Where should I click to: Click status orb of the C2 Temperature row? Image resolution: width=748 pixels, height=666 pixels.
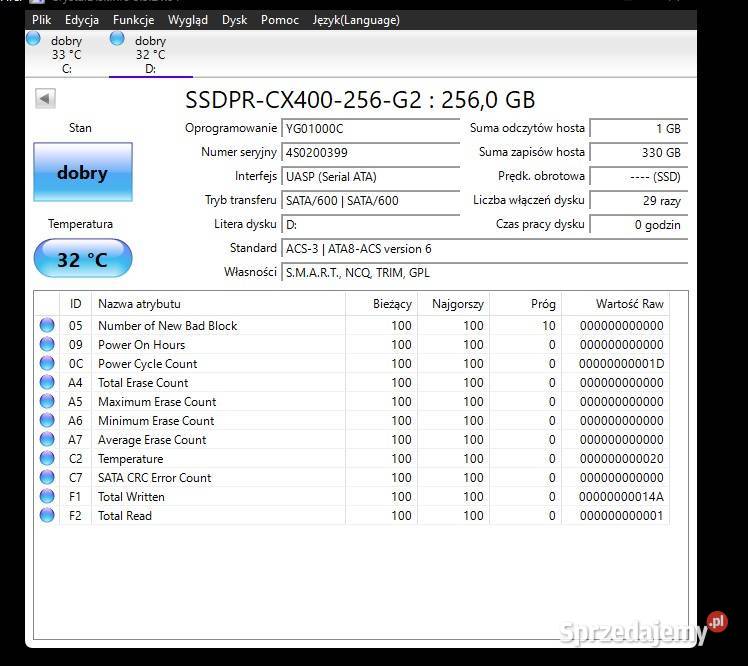point(47,458)
